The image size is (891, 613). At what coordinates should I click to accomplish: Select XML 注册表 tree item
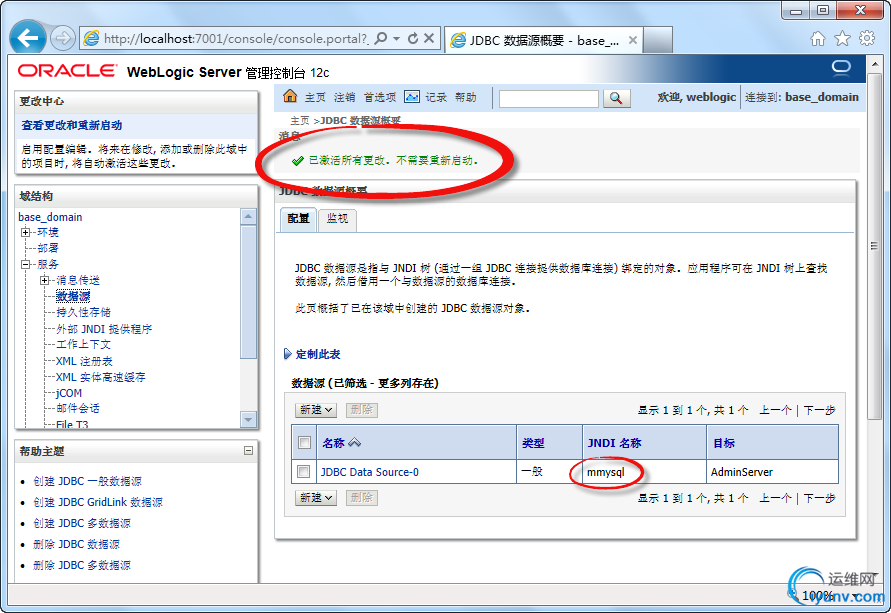84,361
